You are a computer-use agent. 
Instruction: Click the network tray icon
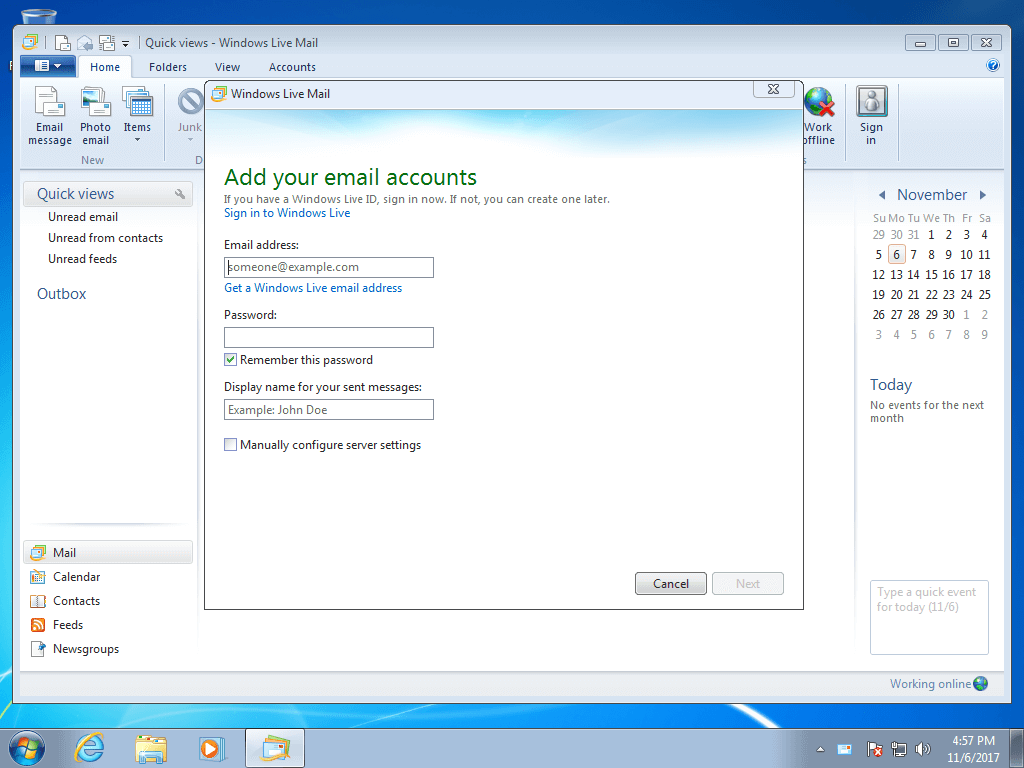pos(899,749)
